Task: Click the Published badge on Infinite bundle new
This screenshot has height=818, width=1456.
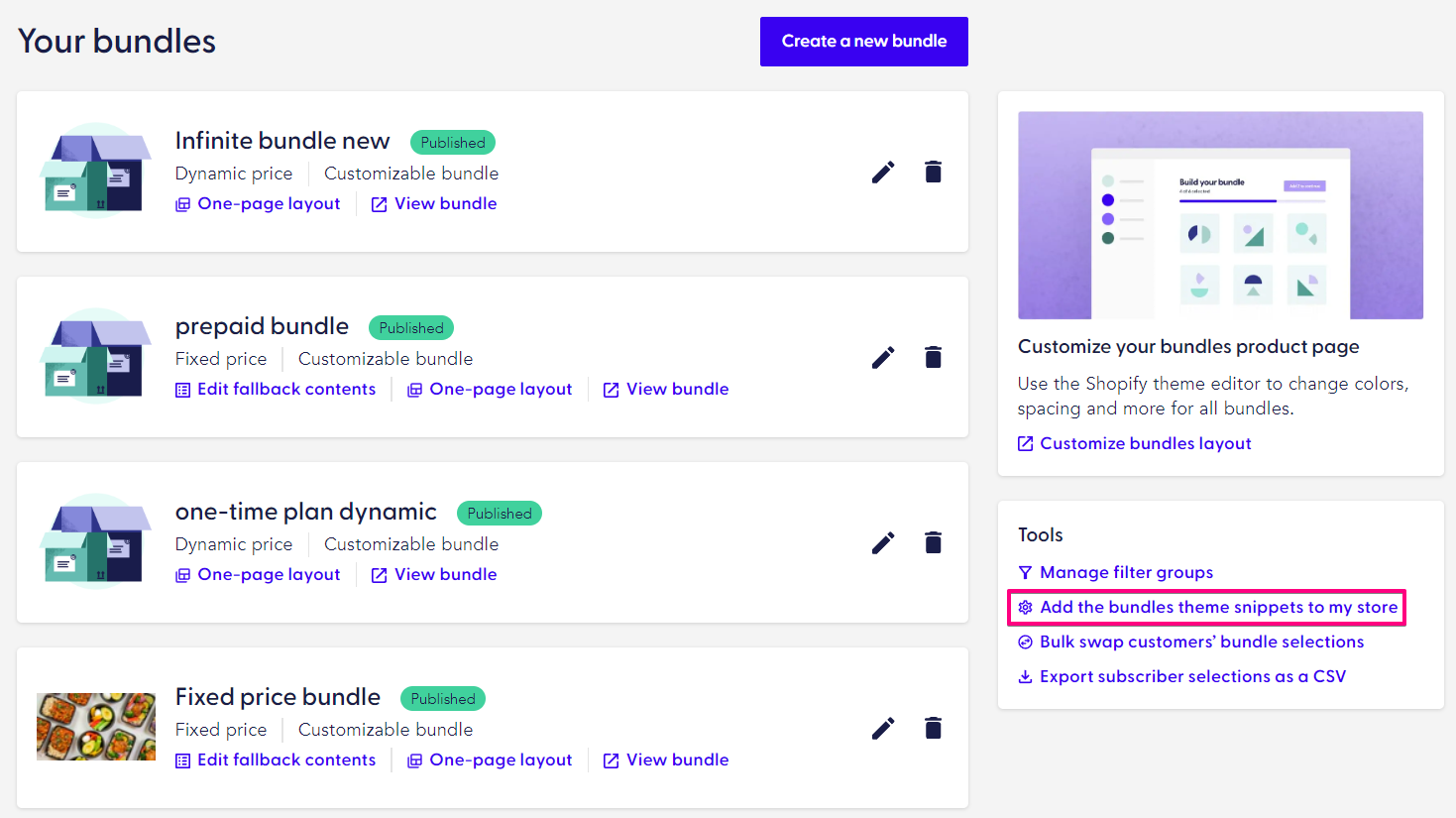Action: [x=452, y=142]
